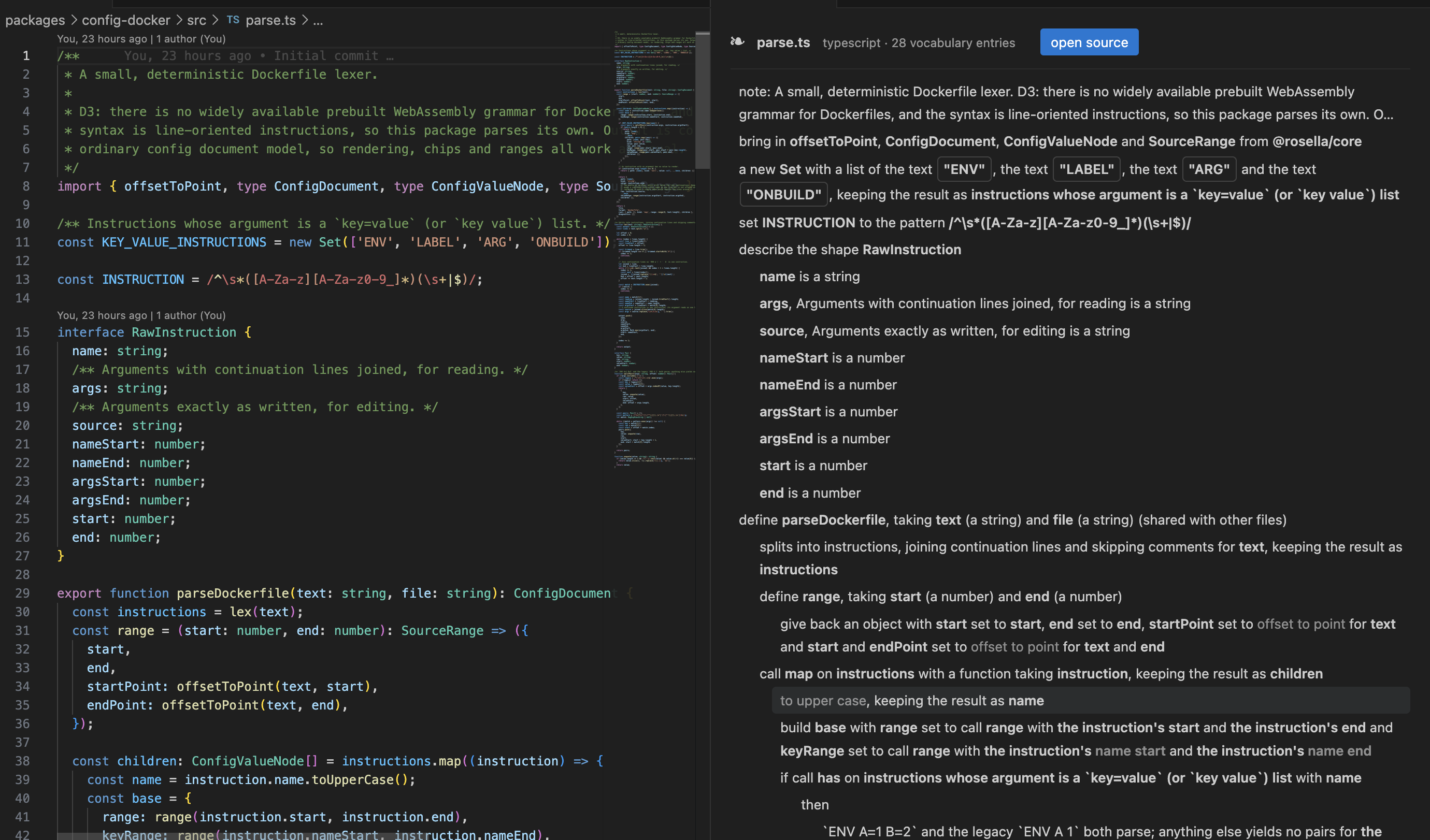Click 'parseDockerfile' function name on line 29
This screenshot has height=840, width=1430.
click(233, 593)
